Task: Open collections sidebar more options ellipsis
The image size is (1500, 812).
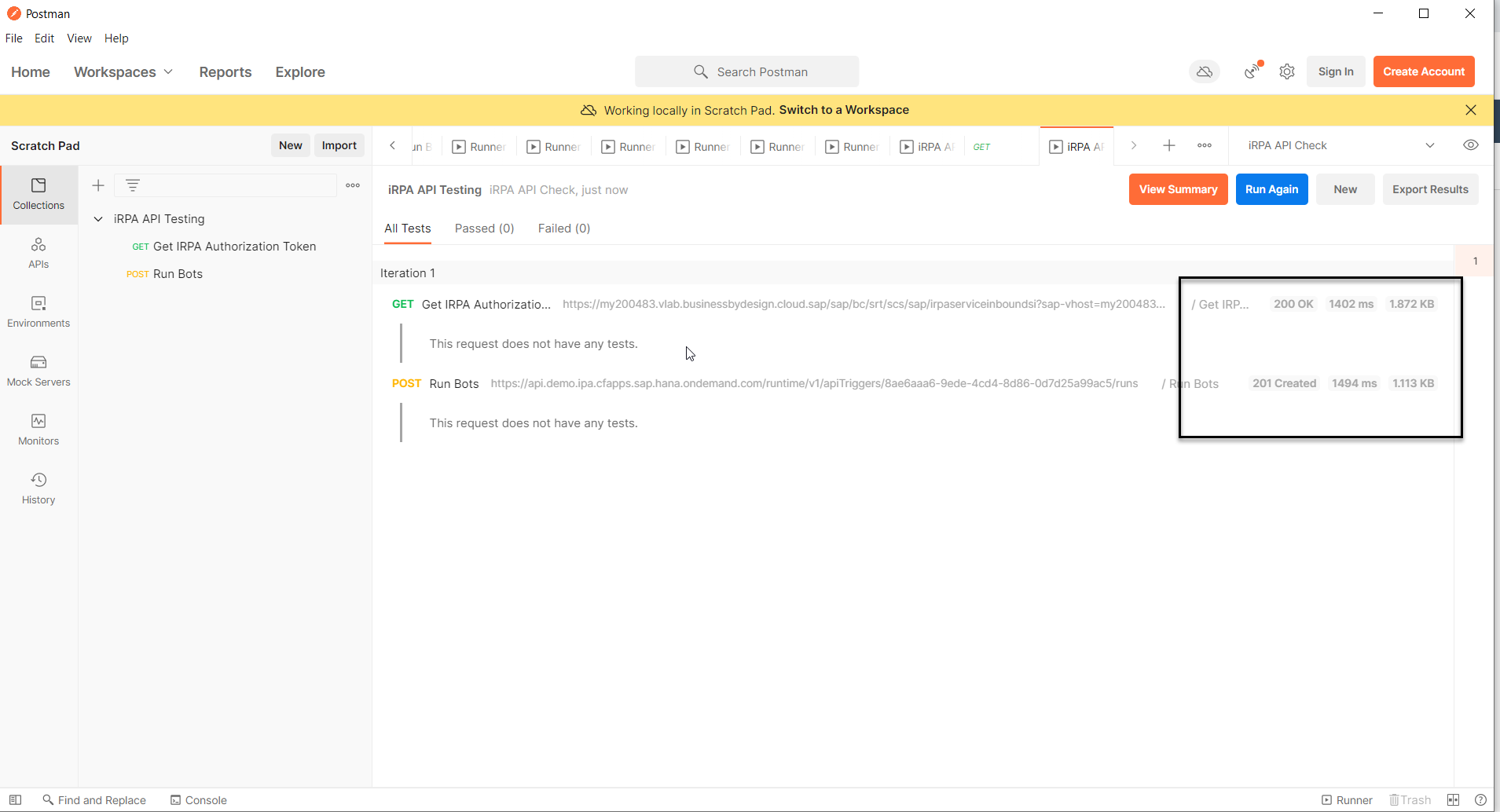Action: (353, 185)
